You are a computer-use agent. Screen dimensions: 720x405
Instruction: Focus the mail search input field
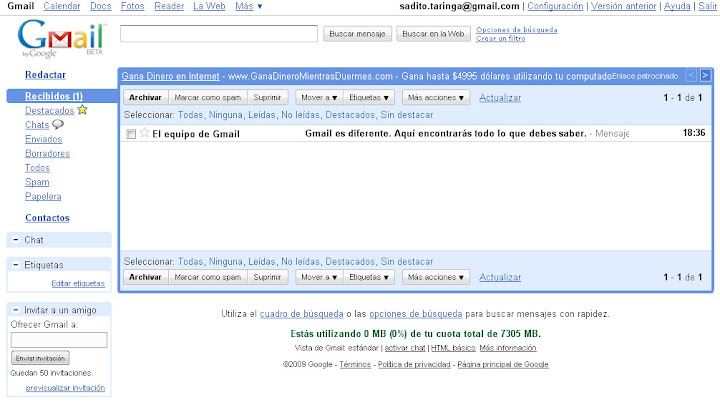click(x=219, y=34)
